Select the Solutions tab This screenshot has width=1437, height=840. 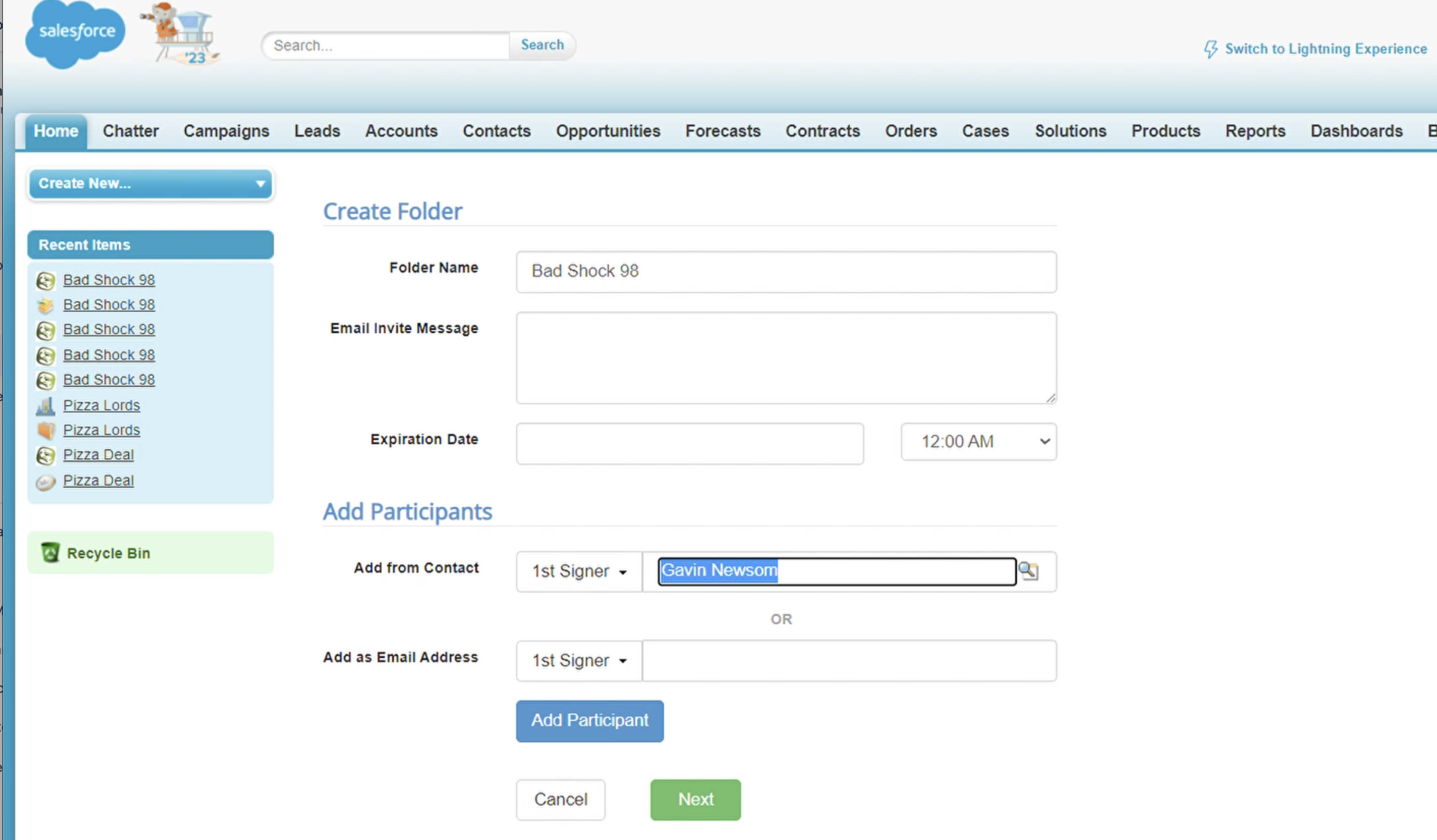click(1071, 131)
